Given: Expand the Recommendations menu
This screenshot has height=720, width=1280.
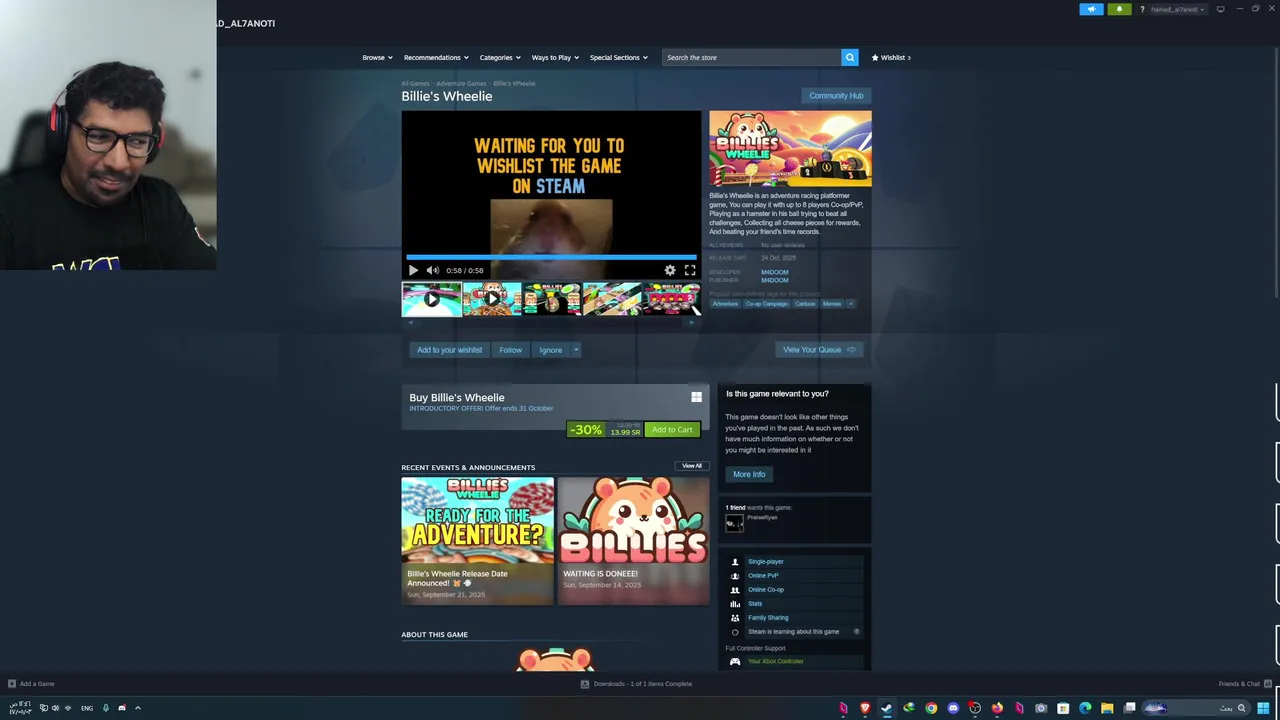Looking at the screenshot, I should click(x=436, y=57).
